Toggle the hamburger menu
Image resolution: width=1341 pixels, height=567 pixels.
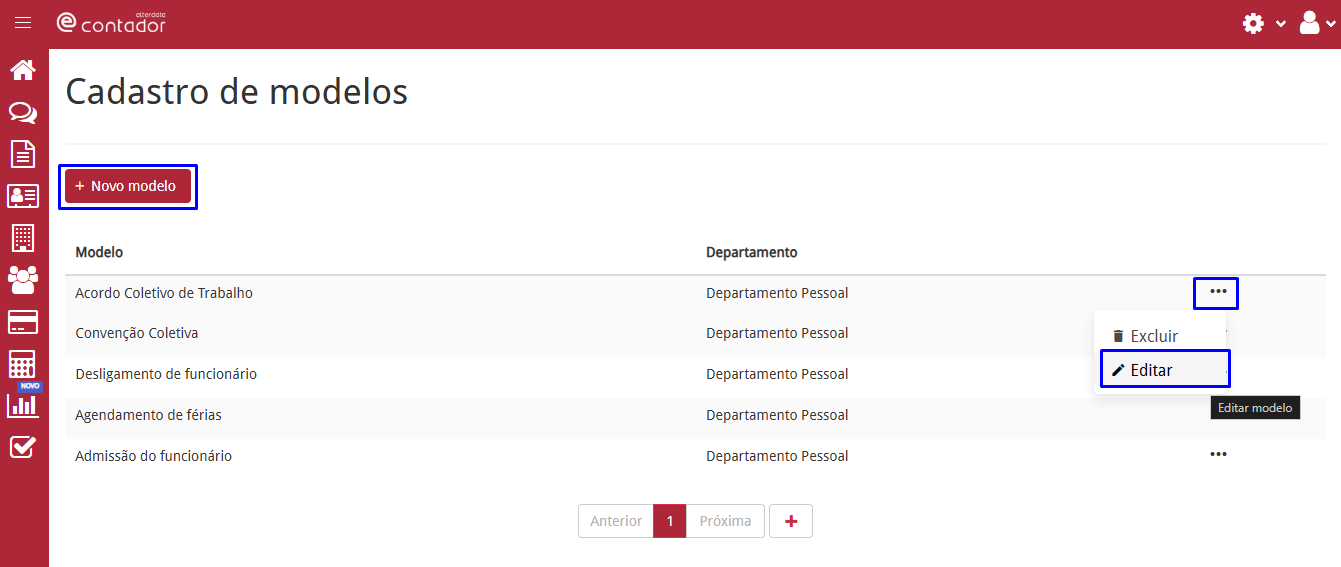click(23, 23)
